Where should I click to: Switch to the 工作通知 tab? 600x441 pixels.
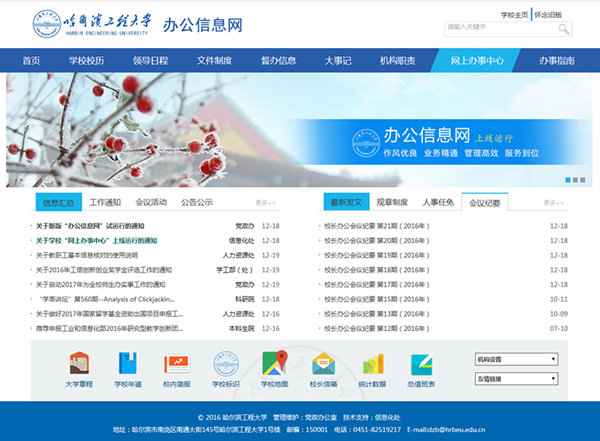pyautogui.click(x=105, y=202)
